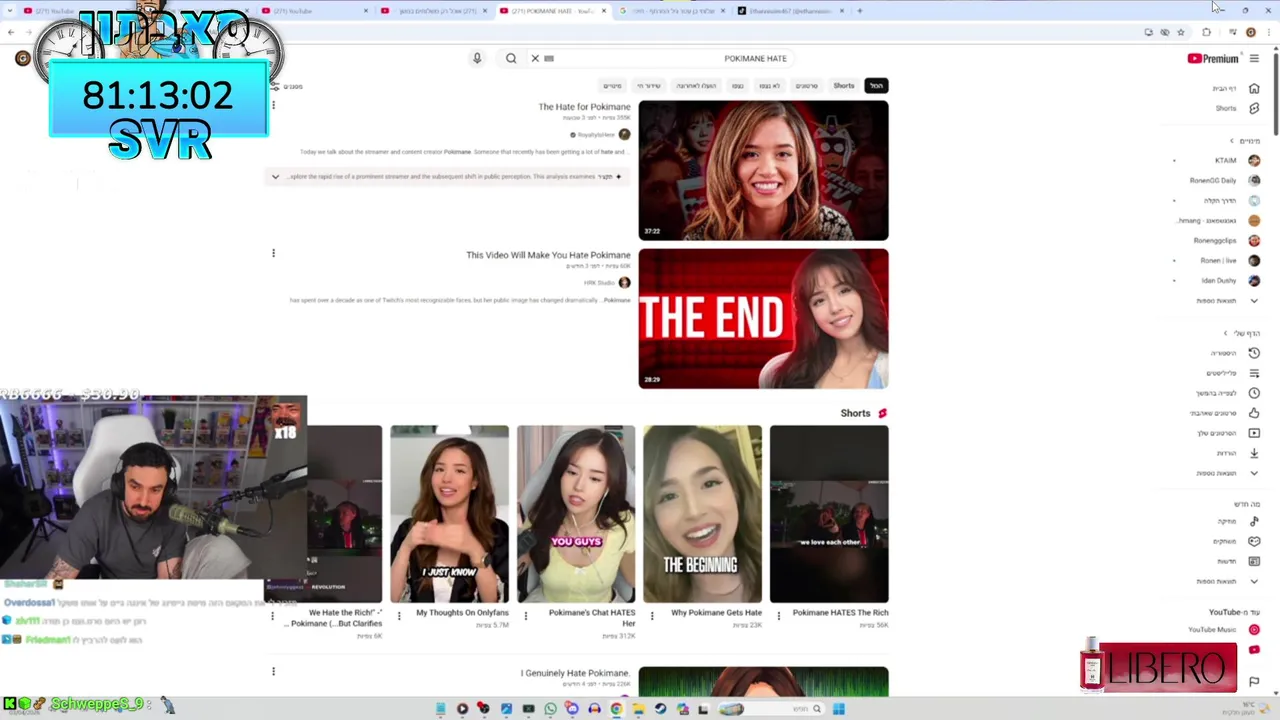Expand the subscriptions section header arrow
The image size is (1280, 720).
[x=1232, y=141]
